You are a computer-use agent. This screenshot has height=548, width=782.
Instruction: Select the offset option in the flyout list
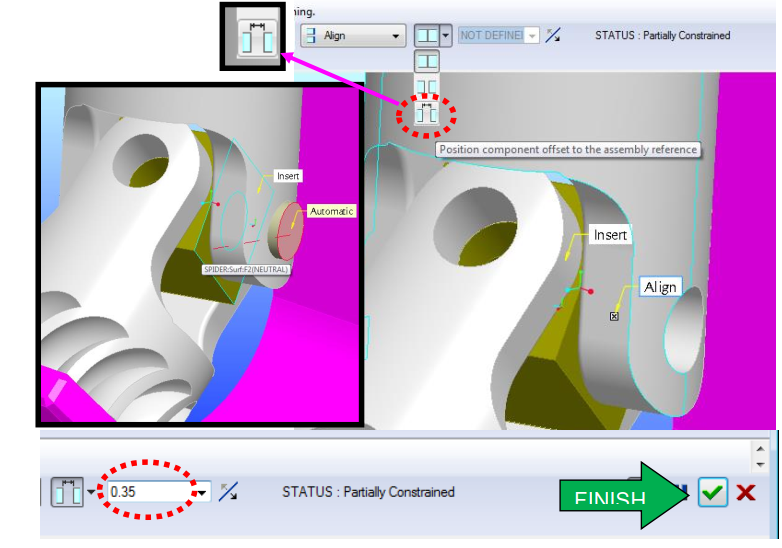coord(427,113)
